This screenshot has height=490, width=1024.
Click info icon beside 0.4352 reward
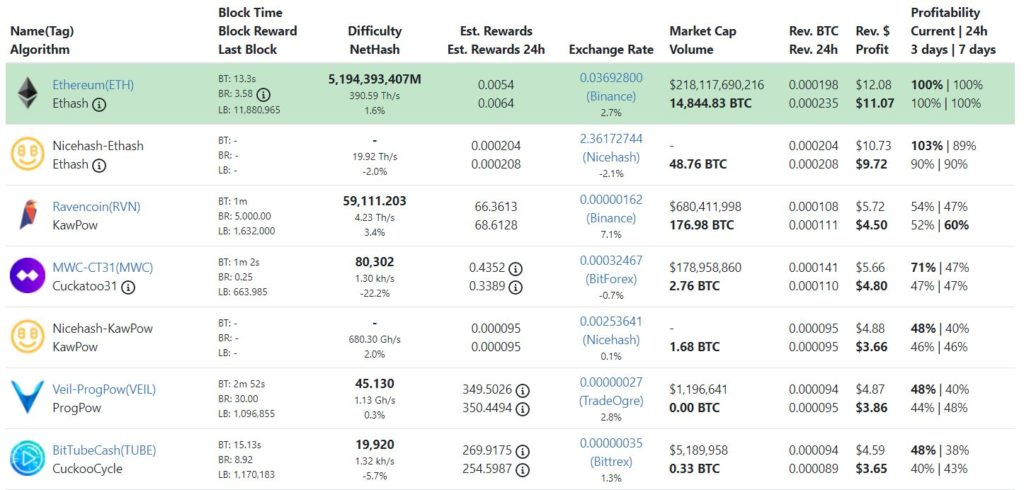point(515,269)
